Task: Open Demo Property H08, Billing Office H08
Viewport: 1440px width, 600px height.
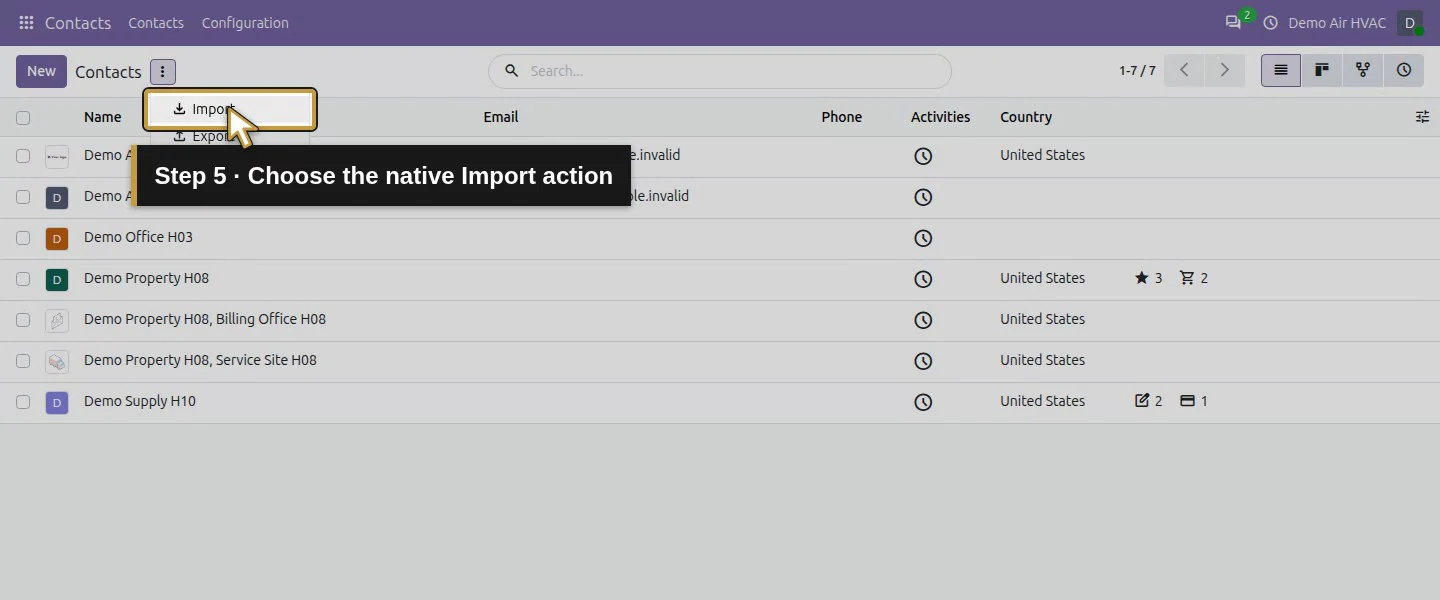Action: coord(205,319)
